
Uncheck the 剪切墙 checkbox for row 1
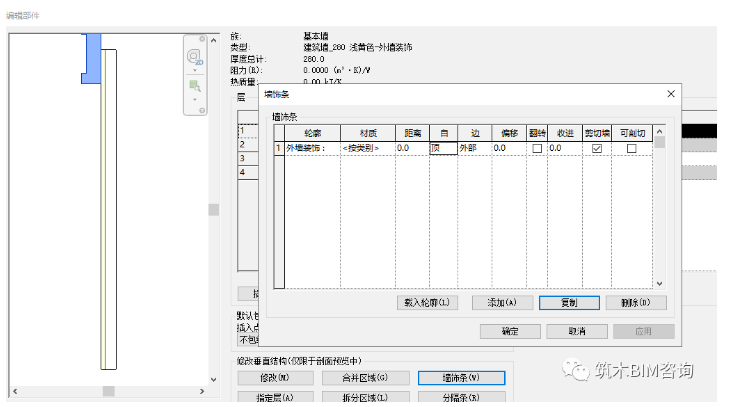(596, 149)
